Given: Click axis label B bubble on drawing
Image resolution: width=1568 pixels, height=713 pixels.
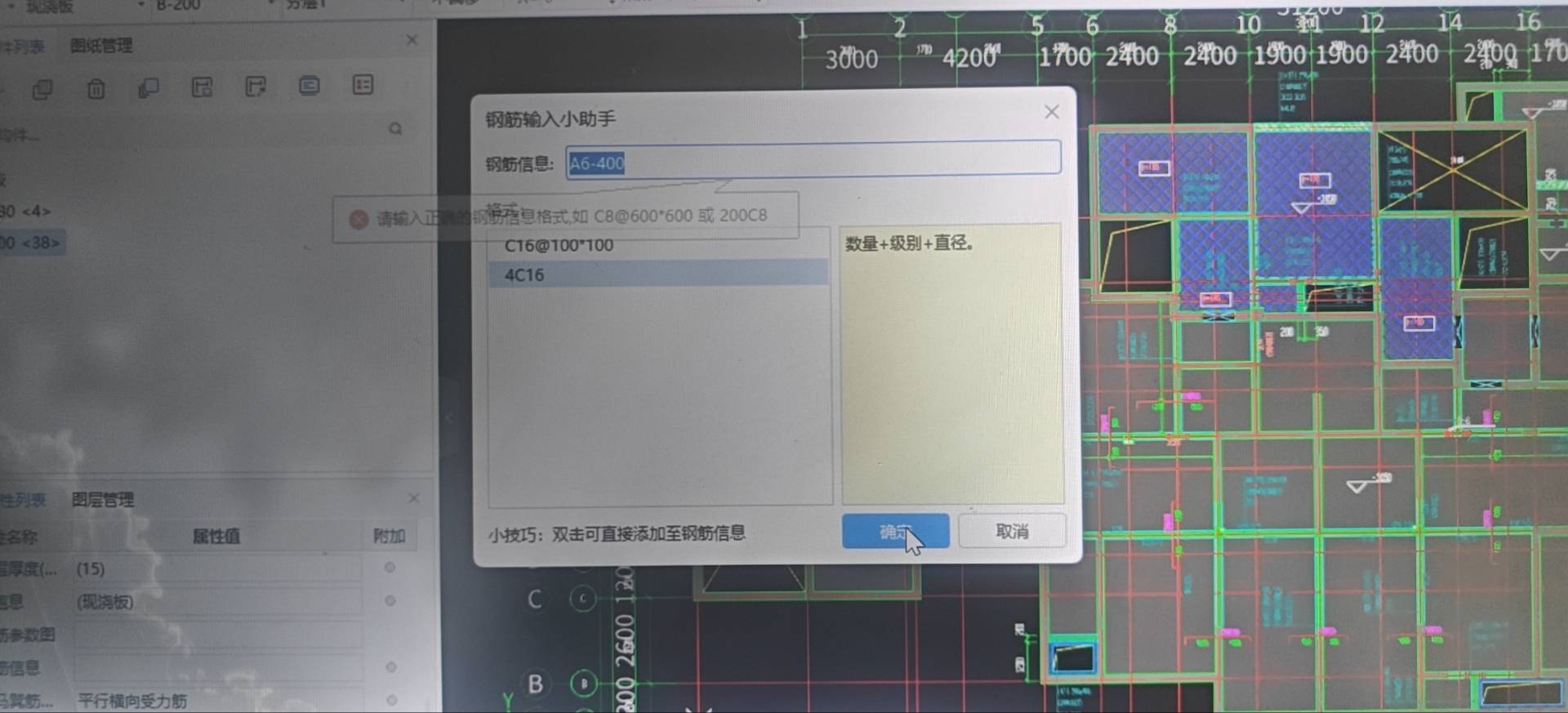Looking at the screenshot, I should pos(584,683).
